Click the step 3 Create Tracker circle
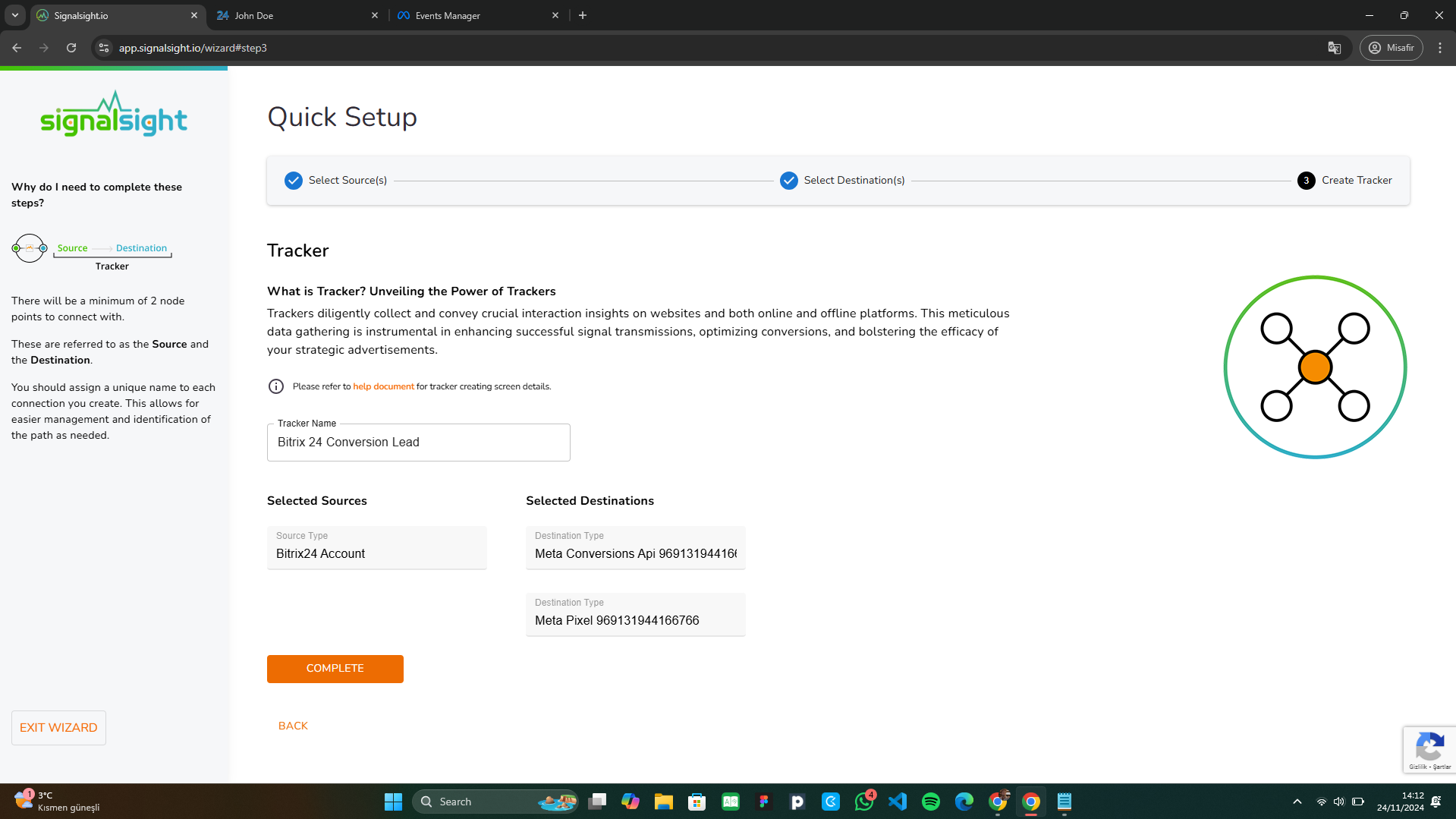The image size is (1456, 819). [x=1306, y=181]
